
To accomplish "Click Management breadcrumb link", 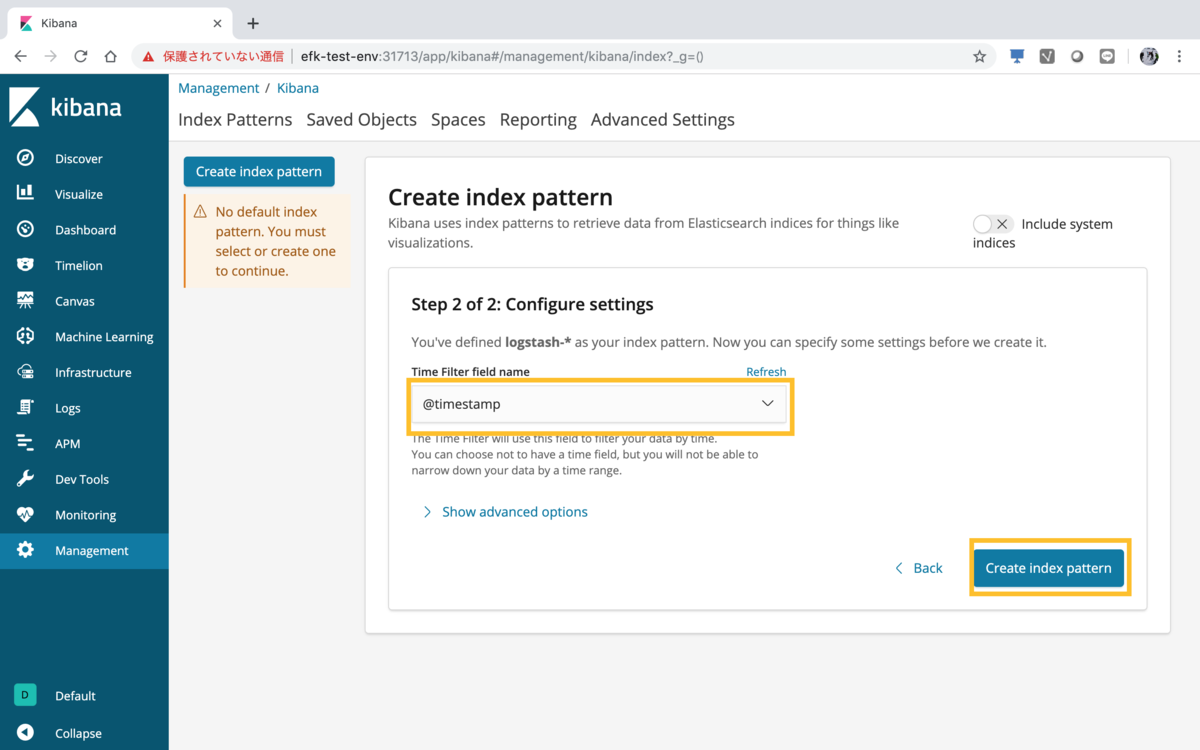I will (x=218, y=88).
